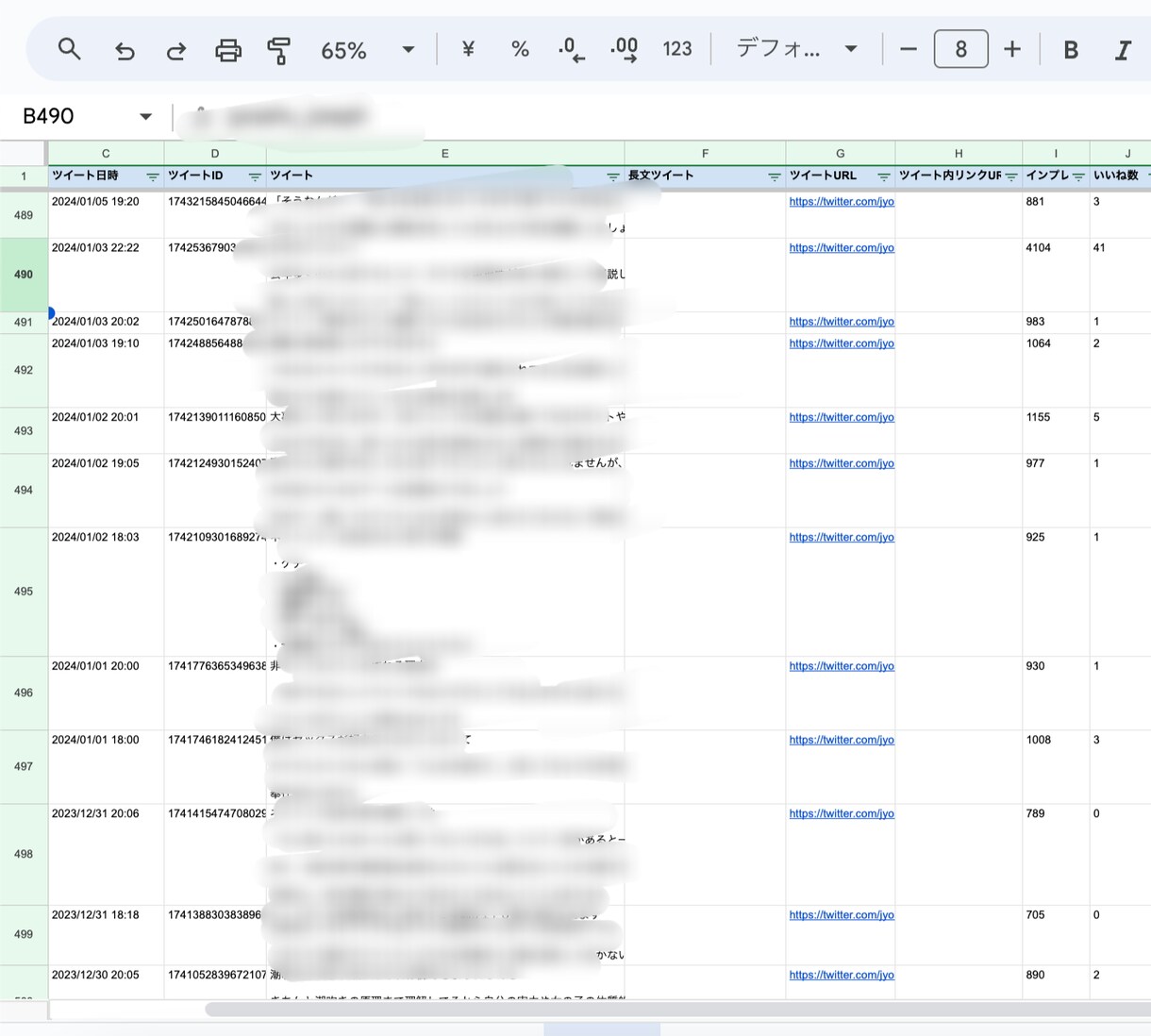Select column E header
Viewport: 1151px width, 1036px height.
point(445,153)
